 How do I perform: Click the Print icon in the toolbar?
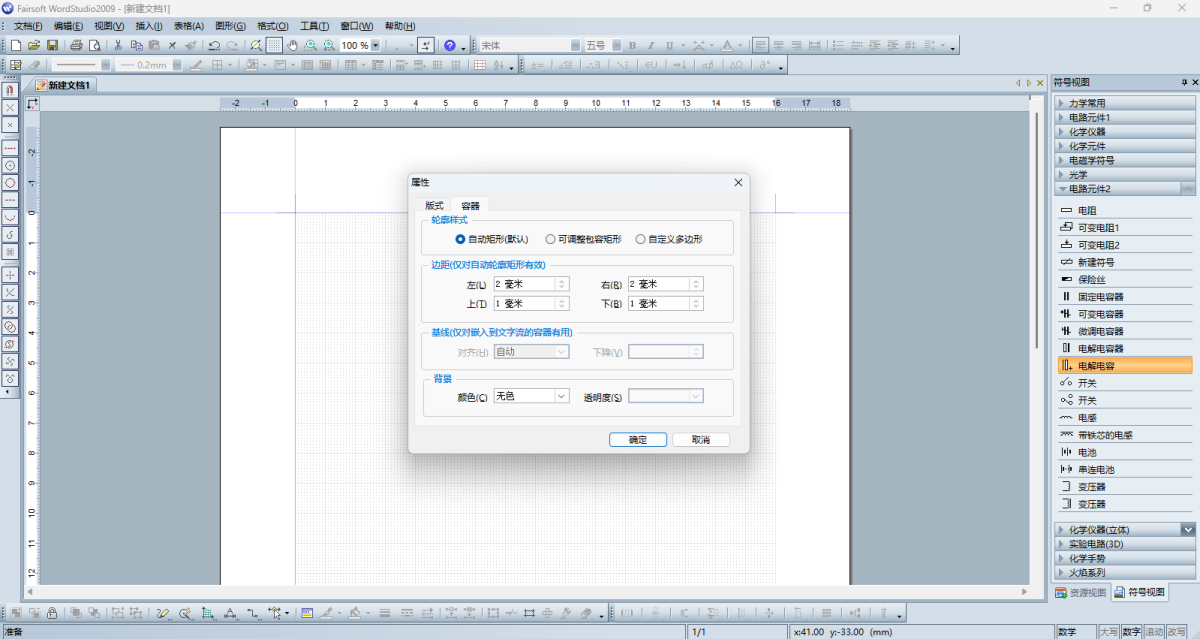(76, 45)
